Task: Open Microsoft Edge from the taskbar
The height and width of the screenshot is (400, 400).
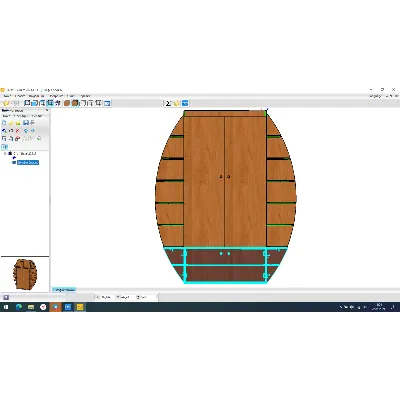Action: point(19,307)
